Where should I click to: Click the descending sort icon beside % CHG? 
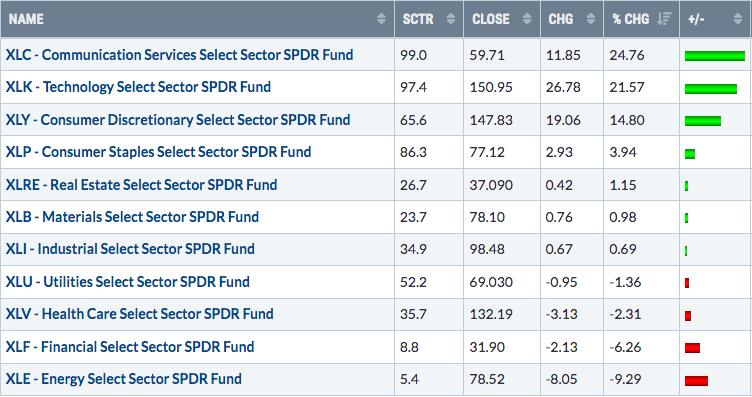tap(664, 19)
